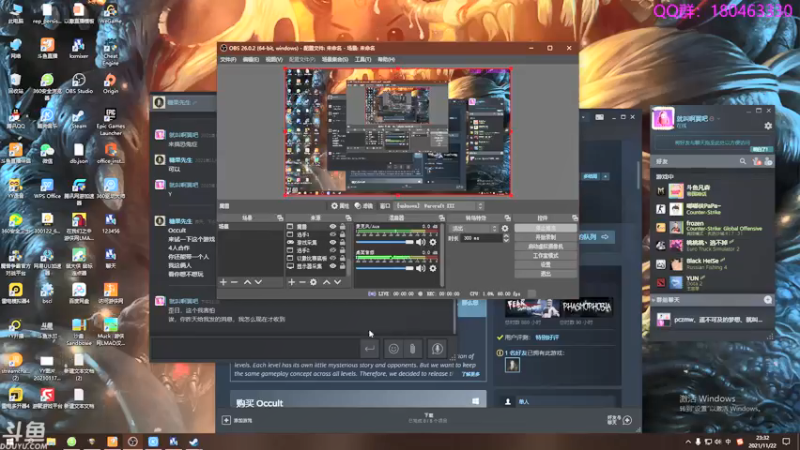Toggle lock on first source row
The height and width of the screenshot is (450, 800).
(x=342, y=227)
